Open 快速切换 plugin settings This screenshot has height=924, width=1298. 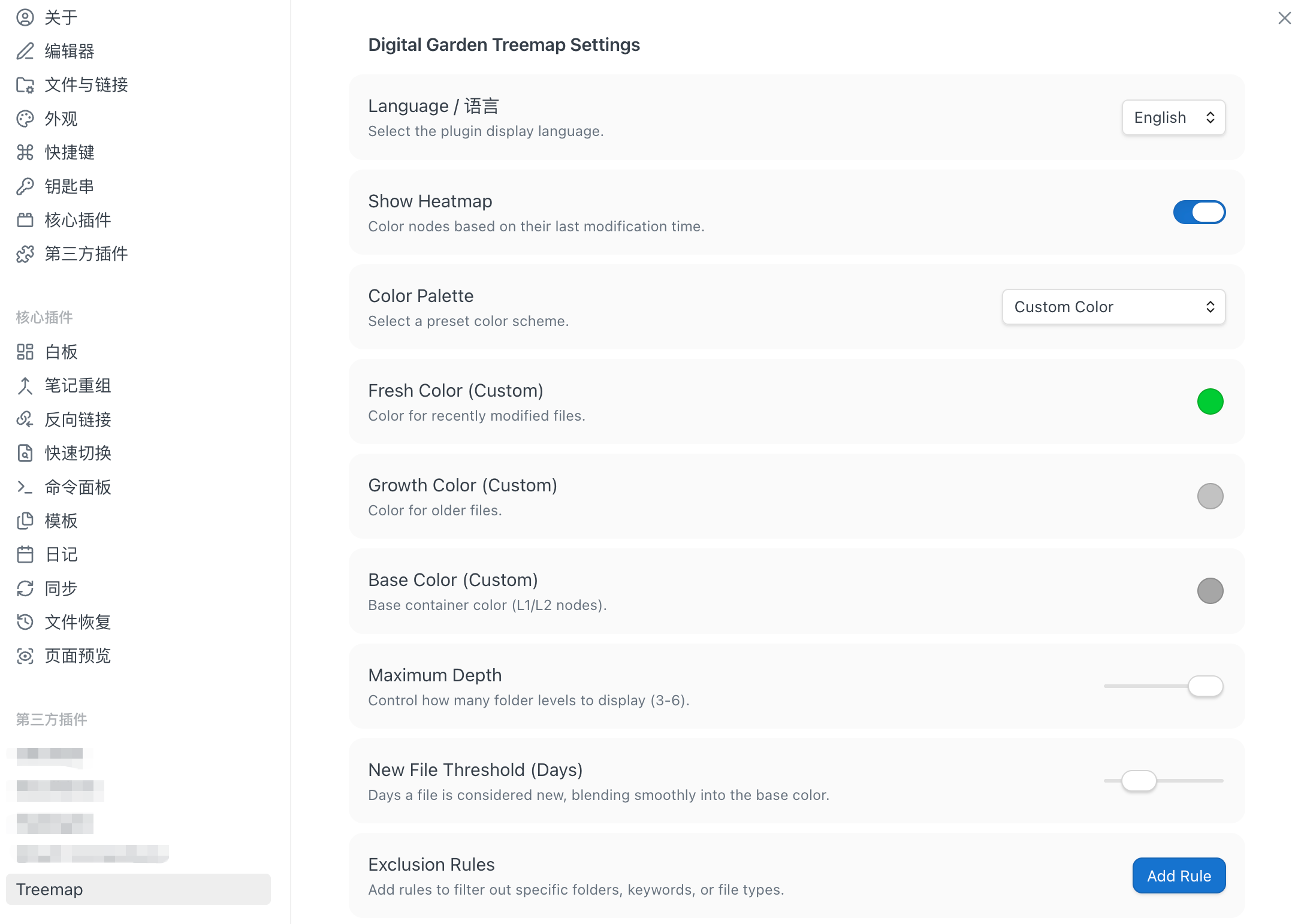click(138, 453)
